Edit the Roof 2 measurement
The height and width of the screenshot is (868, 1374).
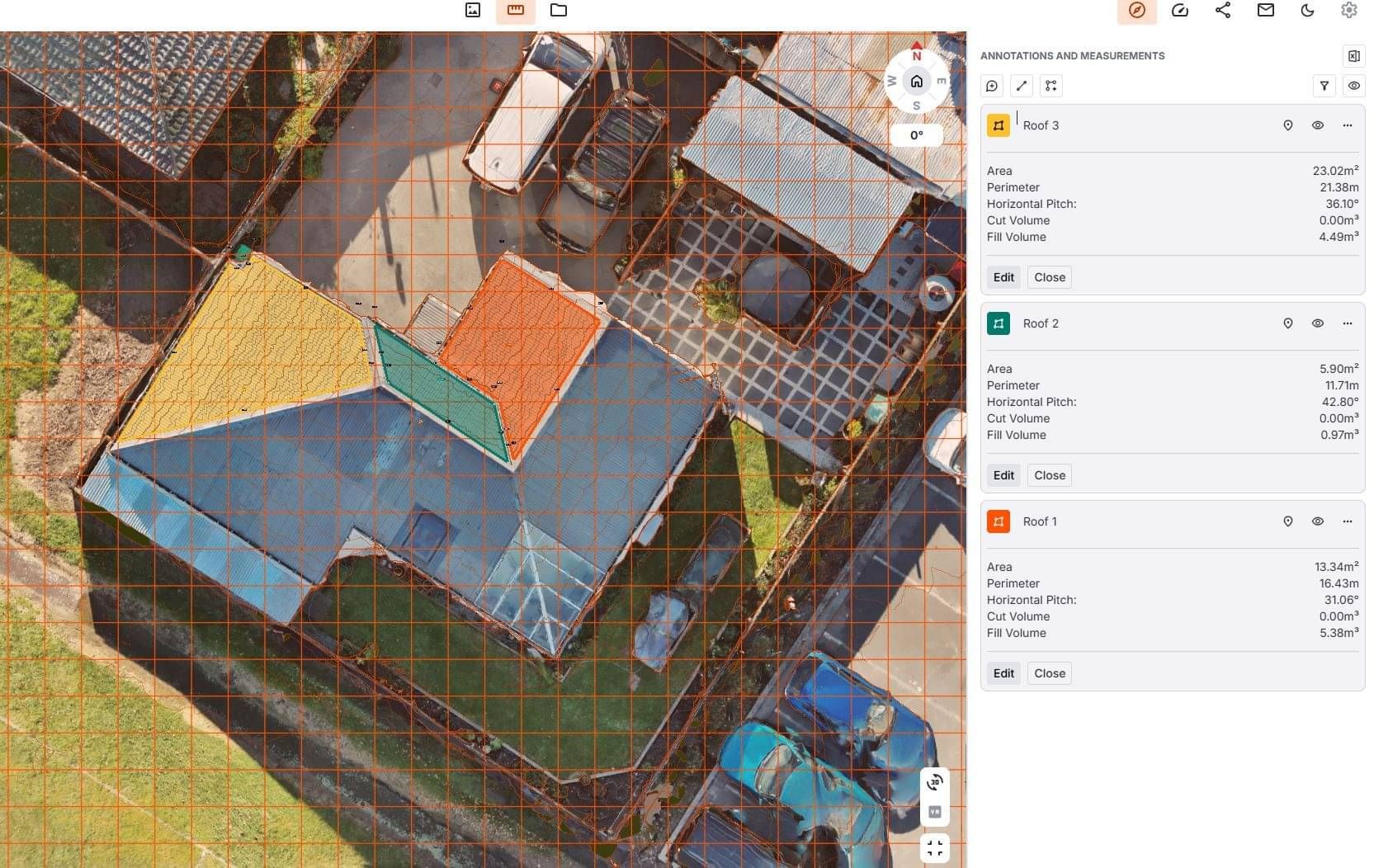point(1003,475)
